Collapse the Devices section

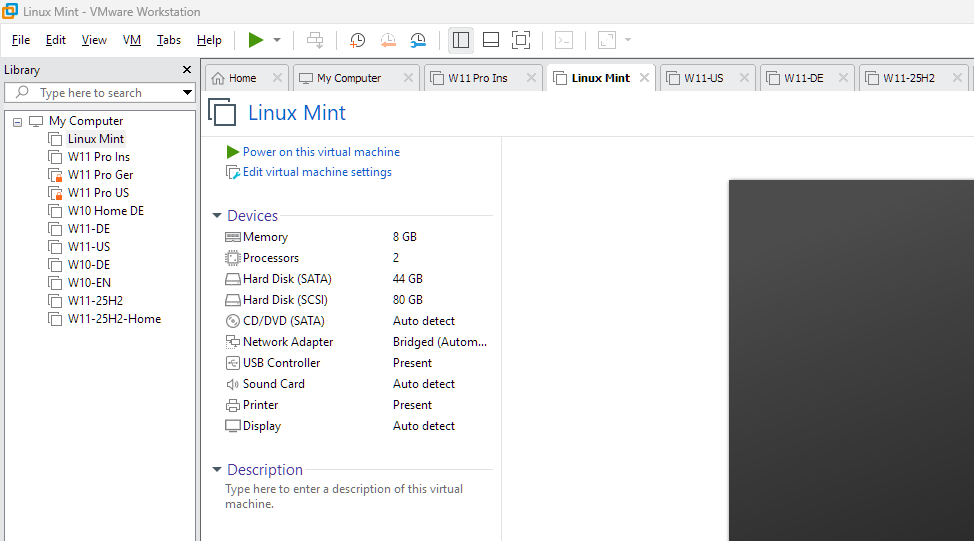click(x=217, y=216)
